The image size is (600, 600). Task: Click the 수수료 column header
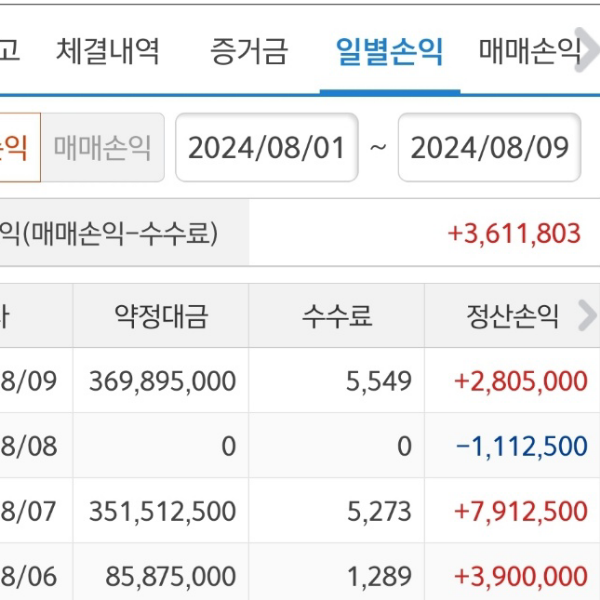point(337,317)
